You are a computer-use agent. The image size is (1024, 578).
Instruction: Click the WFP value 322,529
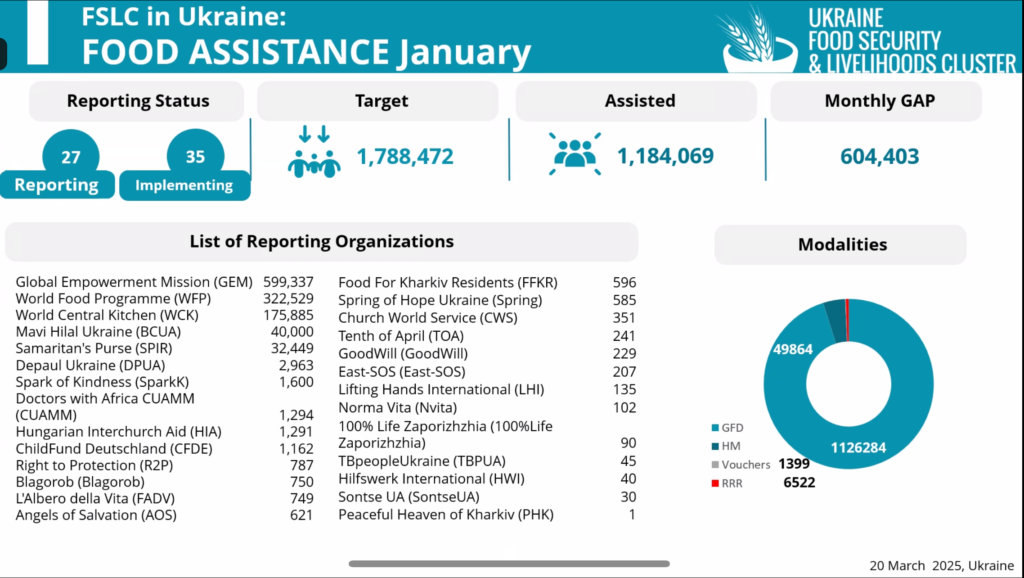289,299
